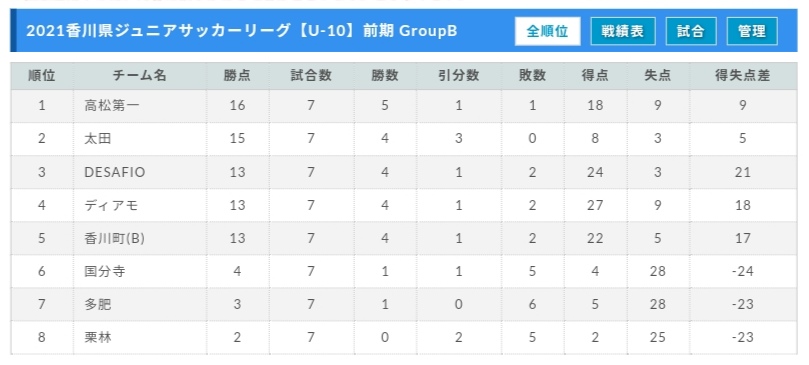
Task: Click the 順位 column header
Action: pos(42,75)
